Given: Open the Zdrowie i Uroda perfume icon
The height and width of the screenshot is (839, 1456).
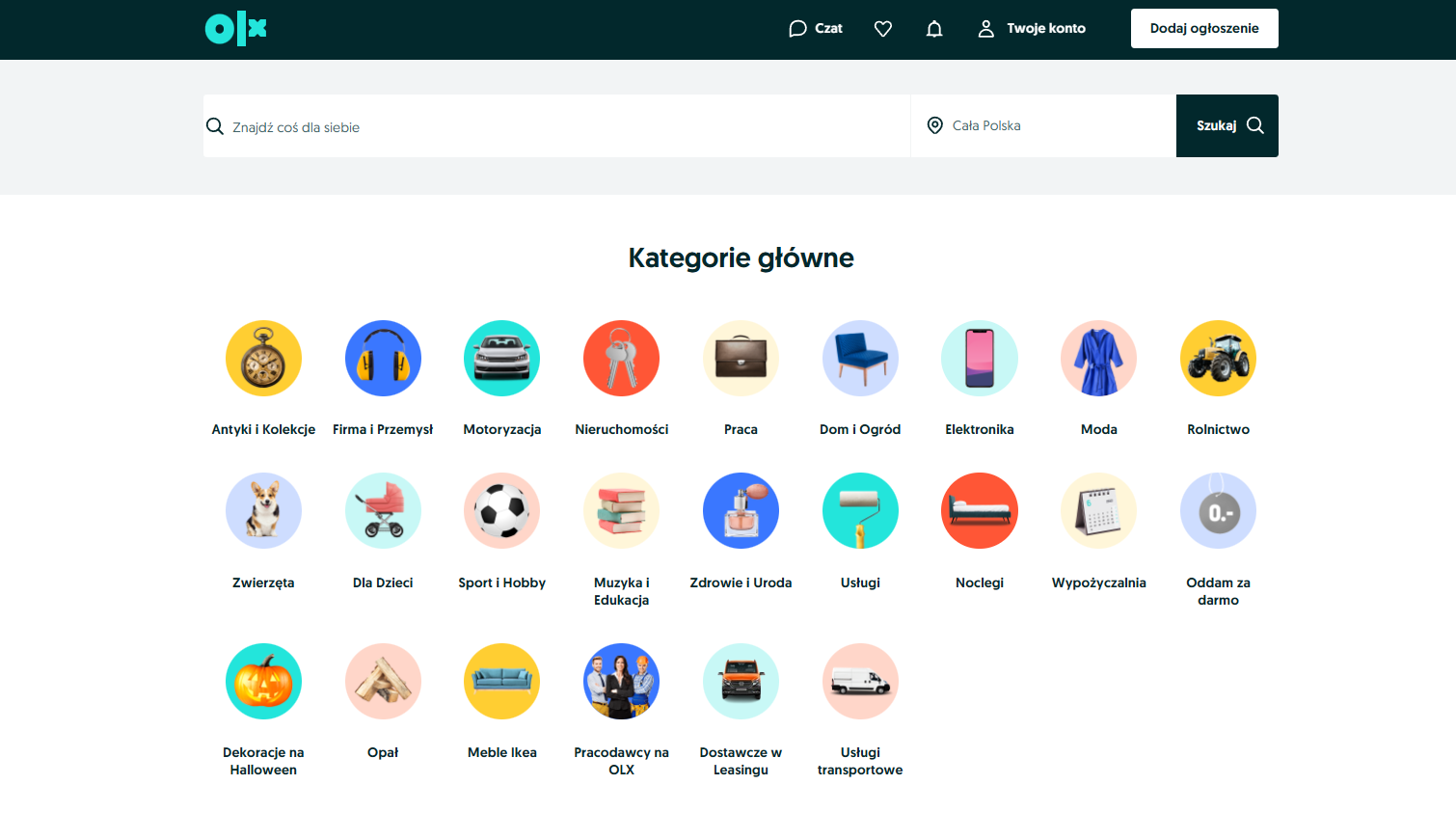Looking at the screenshot, I should click(x=741, y=510).
